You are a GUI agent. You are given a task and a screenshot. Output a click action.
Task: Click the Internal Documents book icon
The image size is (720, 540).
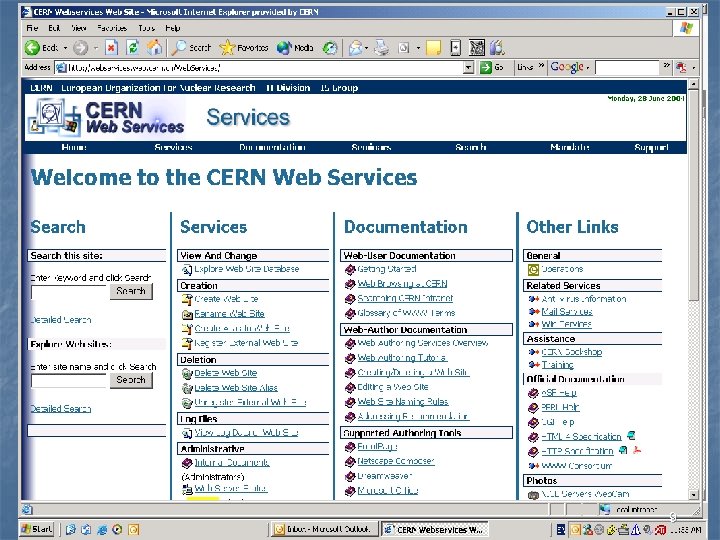pos(187,463)
